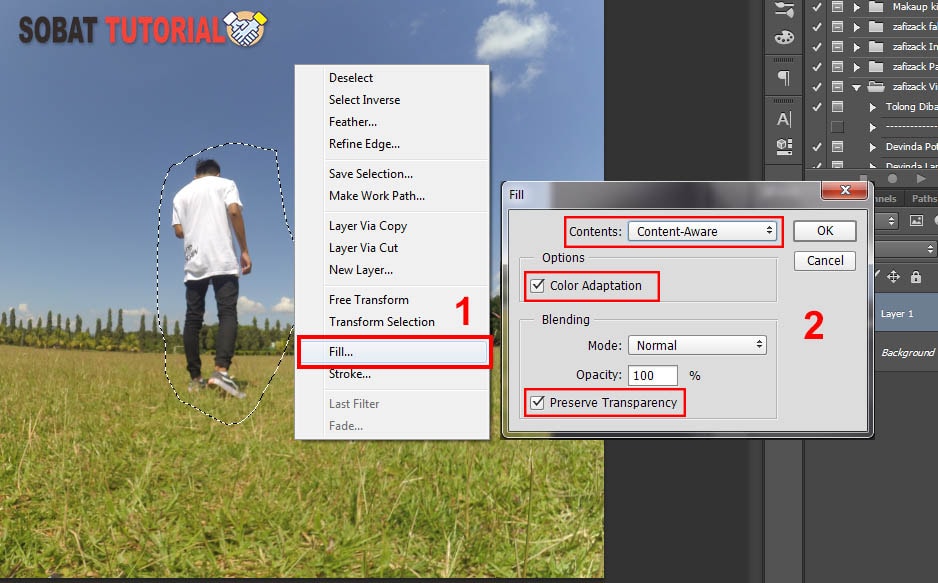Toggle dialog icon for Devinda Pot action

tap(838, 146)
